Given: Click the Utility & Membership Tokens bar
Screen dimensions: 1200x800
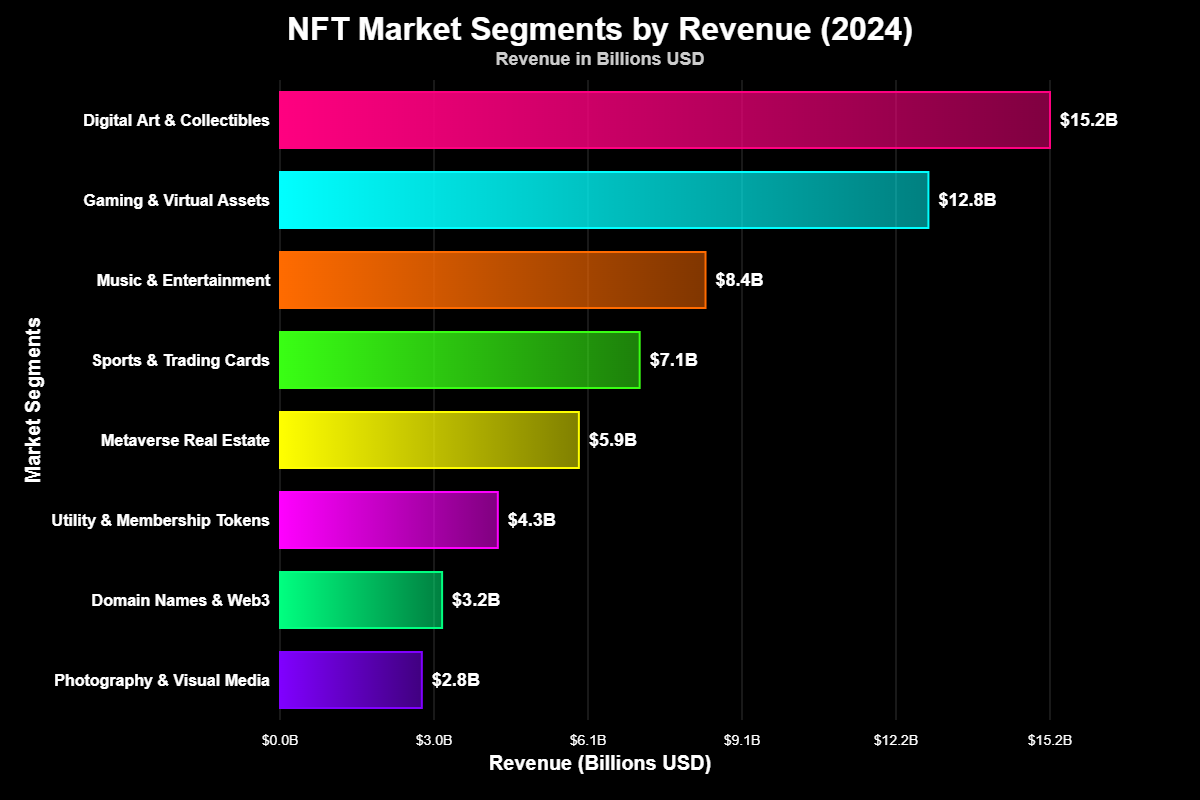Looking at the screenshot, I should (390, 520).
